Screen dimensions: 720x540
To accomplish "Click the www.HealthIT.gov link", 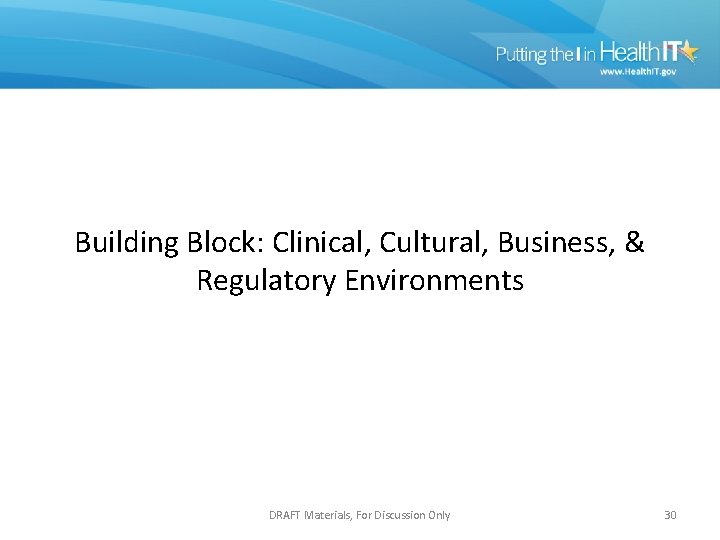I will pos(638,72).
